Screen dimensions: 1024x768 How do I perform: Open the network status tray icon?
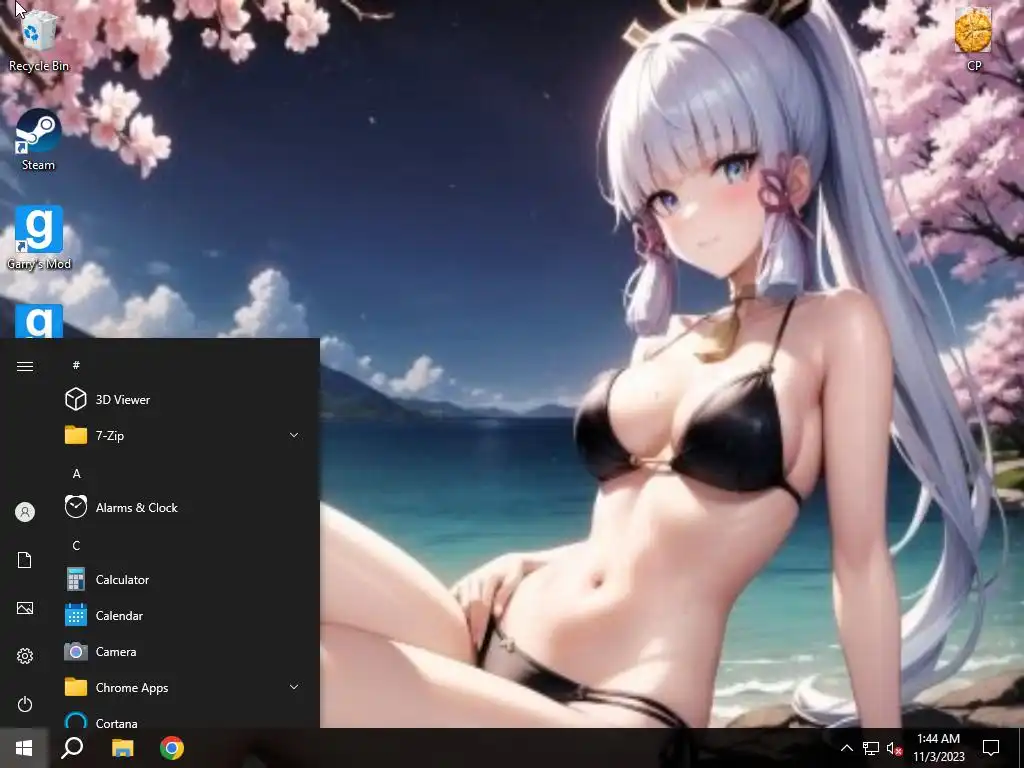coord(871,748)
